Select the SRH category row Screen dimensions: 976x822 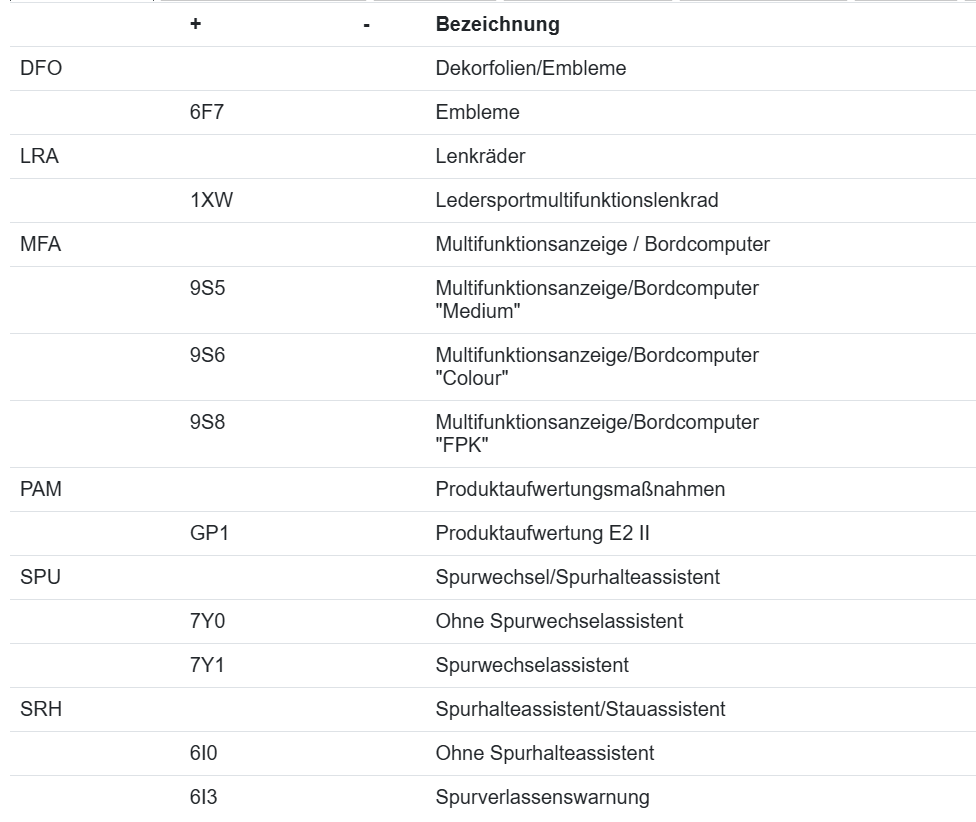point(493,709)
